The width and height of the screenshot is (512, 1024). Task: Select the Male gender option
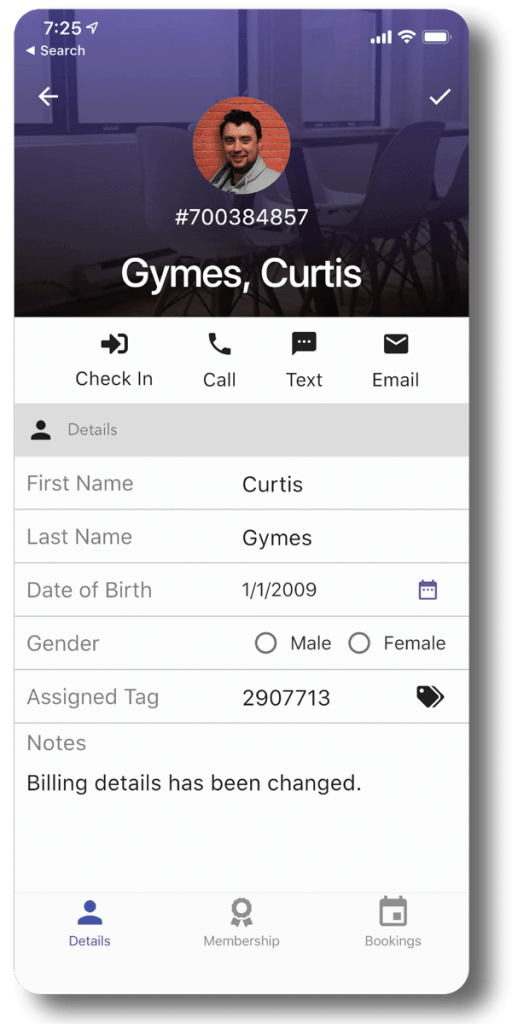(266, 643)
